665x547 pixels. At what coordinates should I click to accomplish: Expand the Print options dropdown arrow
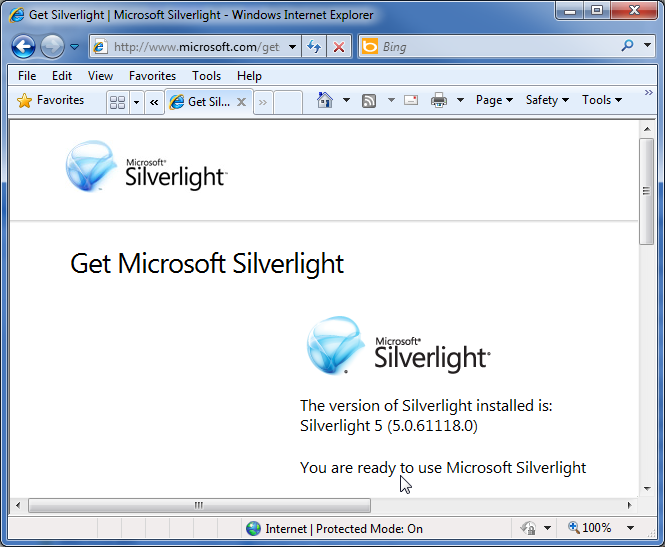click(460, 100)
